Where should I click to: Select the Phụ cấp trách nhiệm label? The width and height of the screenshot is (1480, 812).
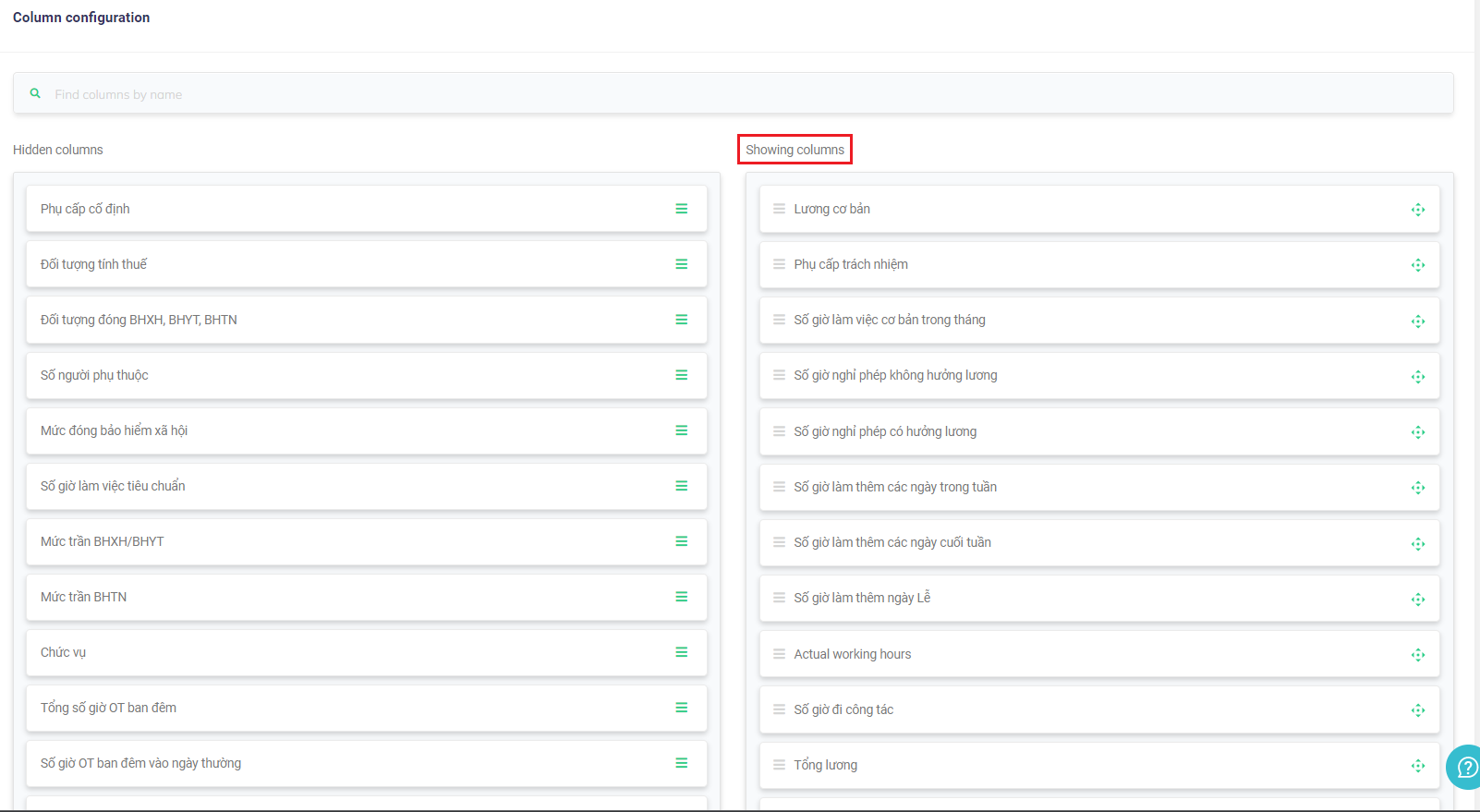point(851,264)
